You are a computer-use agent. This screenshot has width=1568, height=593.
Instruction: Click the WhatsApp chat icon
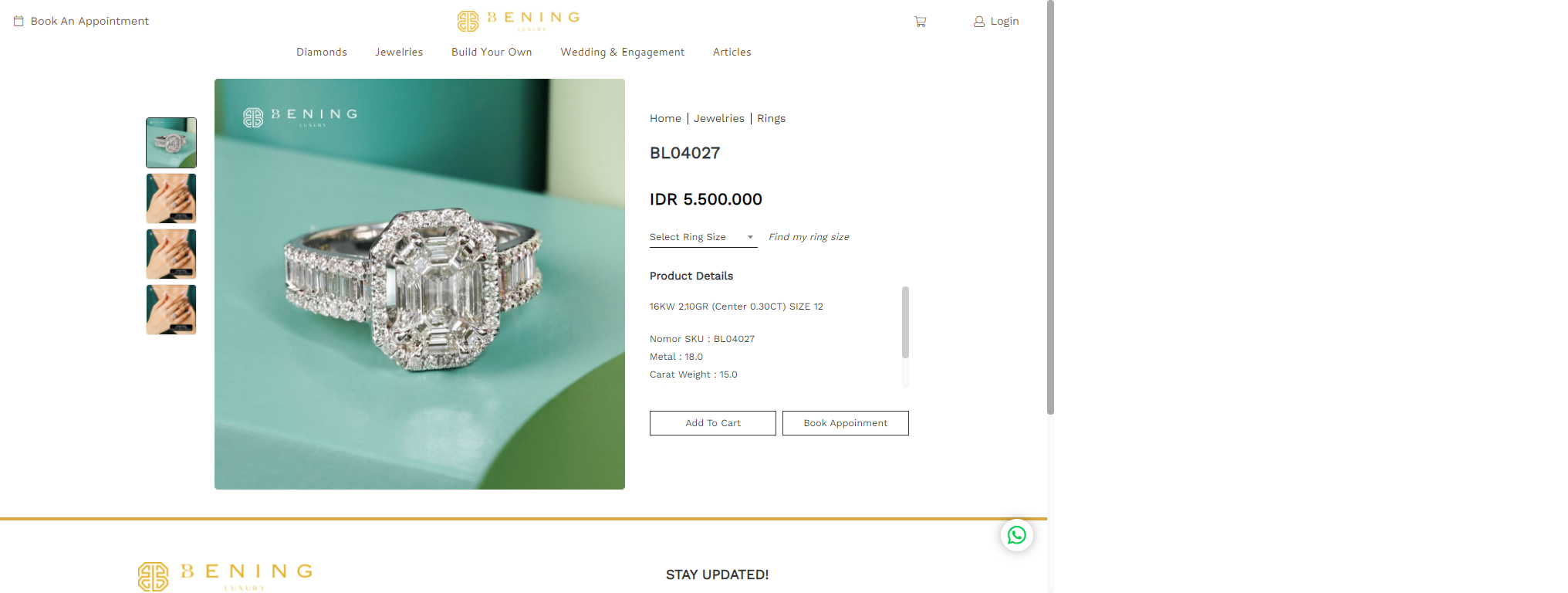1017,535
